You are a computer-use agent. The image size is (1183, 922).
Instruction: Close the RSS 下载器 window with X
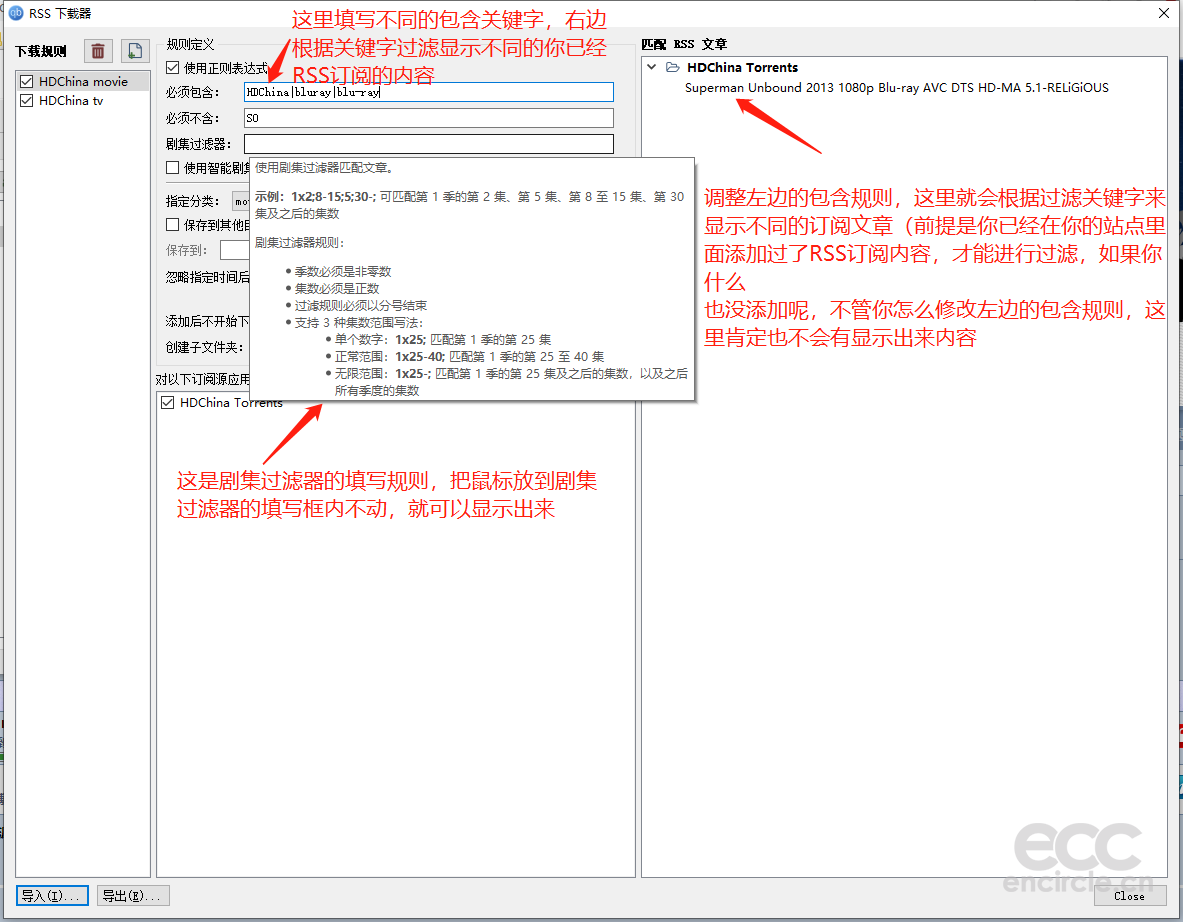coord(1163,13)
